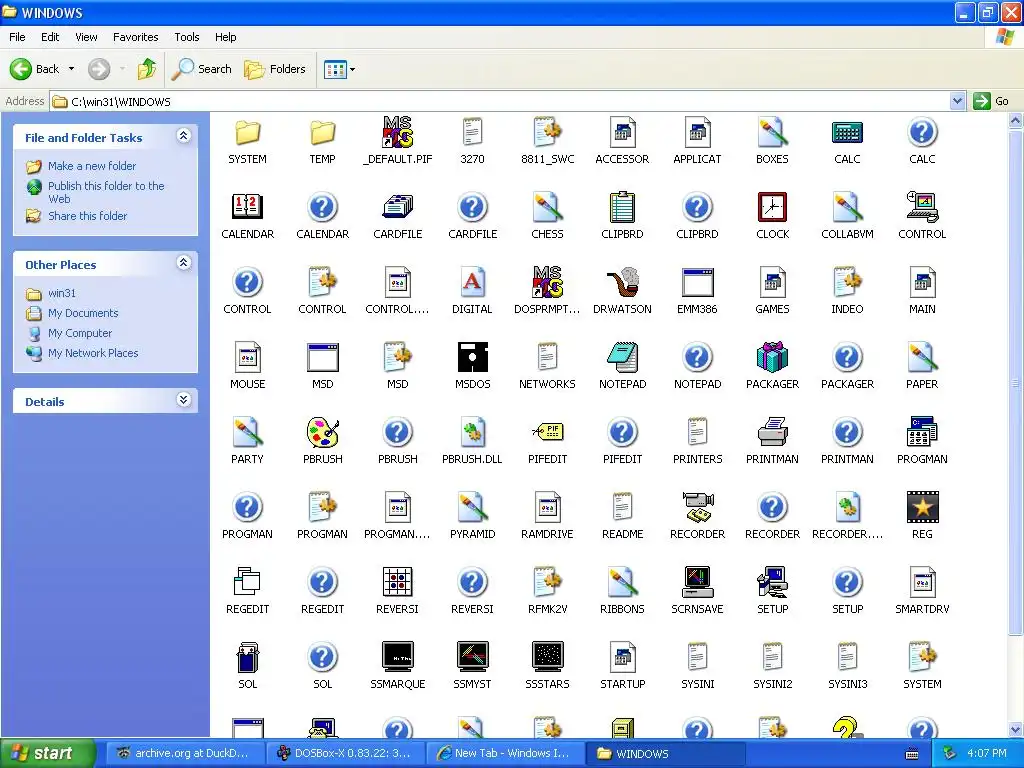Select the PRINTMAN printer icon
The width and height of the screenshot is (1024, 768).
(x=773, y=432)
